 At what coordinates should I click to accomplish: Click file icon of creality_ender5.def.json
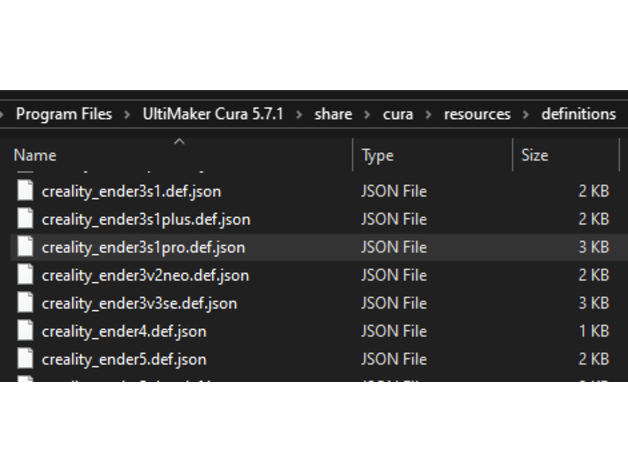coord(24,359)
